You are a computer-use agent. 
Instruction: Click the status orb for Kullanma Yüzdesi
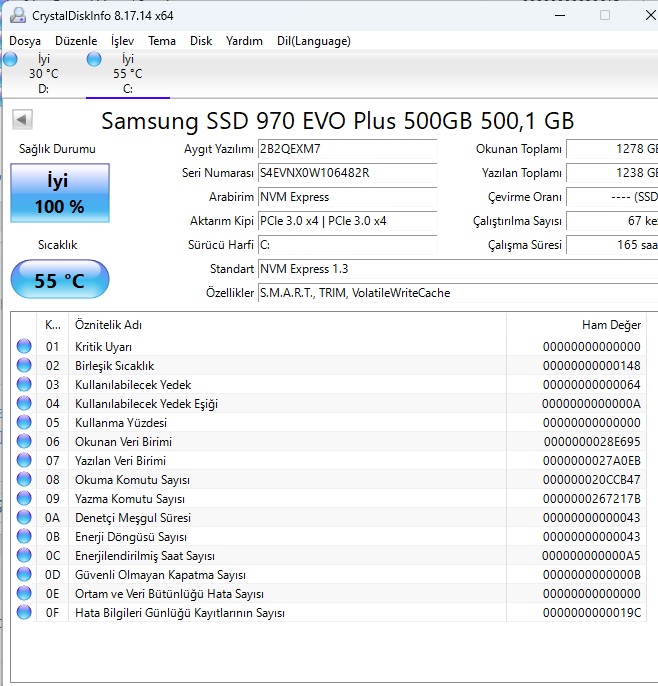(24, 422)
